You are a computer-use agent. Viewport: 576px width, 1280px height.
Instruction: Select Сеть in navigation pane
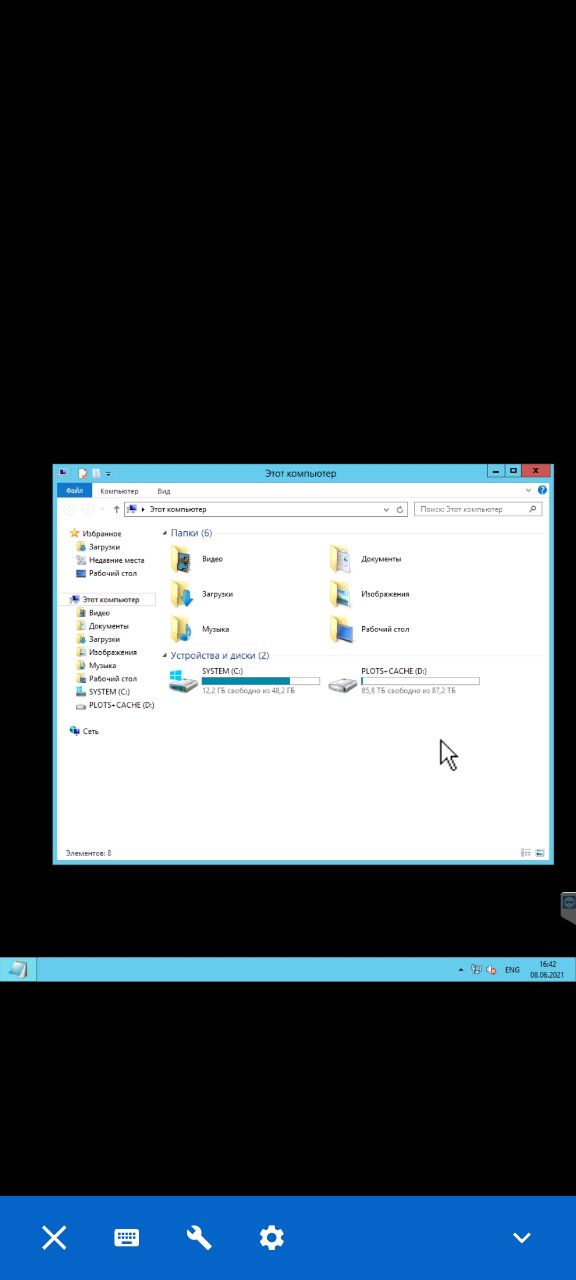84,731
